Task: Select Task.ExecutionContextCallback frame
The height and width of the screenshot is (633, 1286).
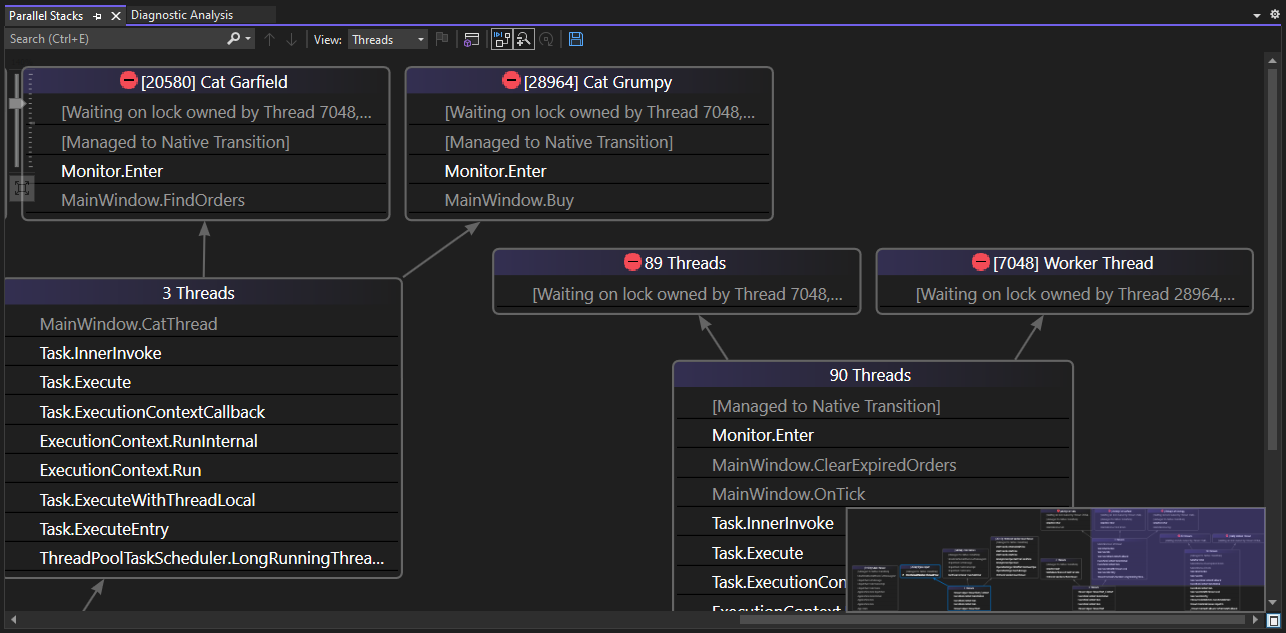Action: pos(201,412)
